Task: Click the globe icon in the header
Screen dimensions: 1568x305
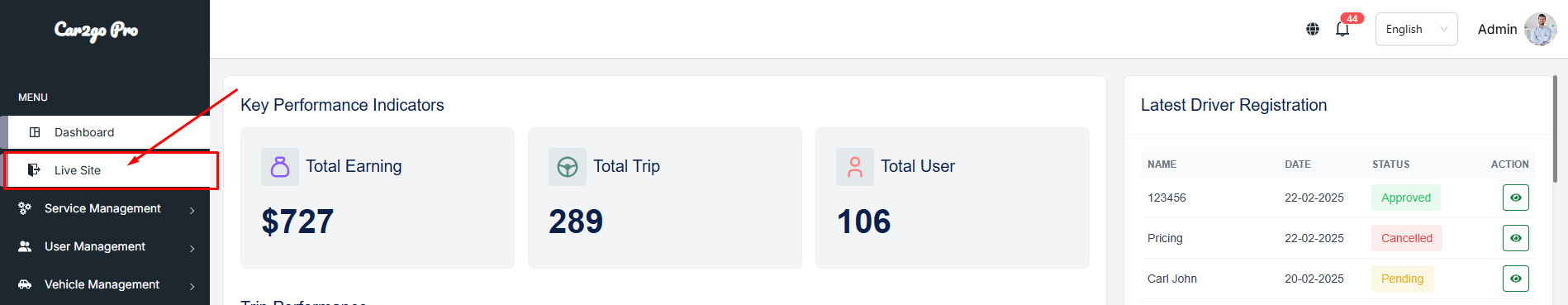Action: click(x=1313, y=29)
